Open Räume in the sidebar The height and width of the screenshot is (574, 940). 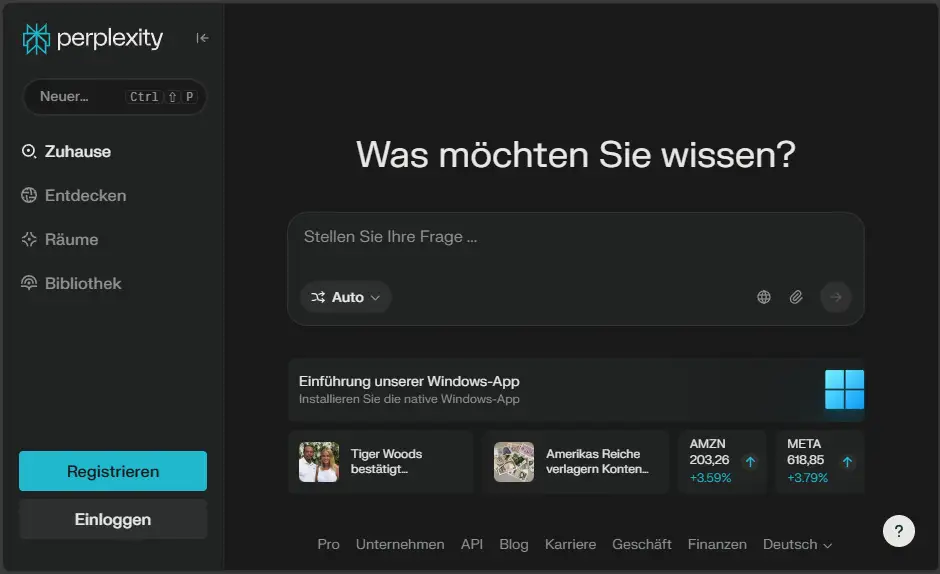(60, 239)
